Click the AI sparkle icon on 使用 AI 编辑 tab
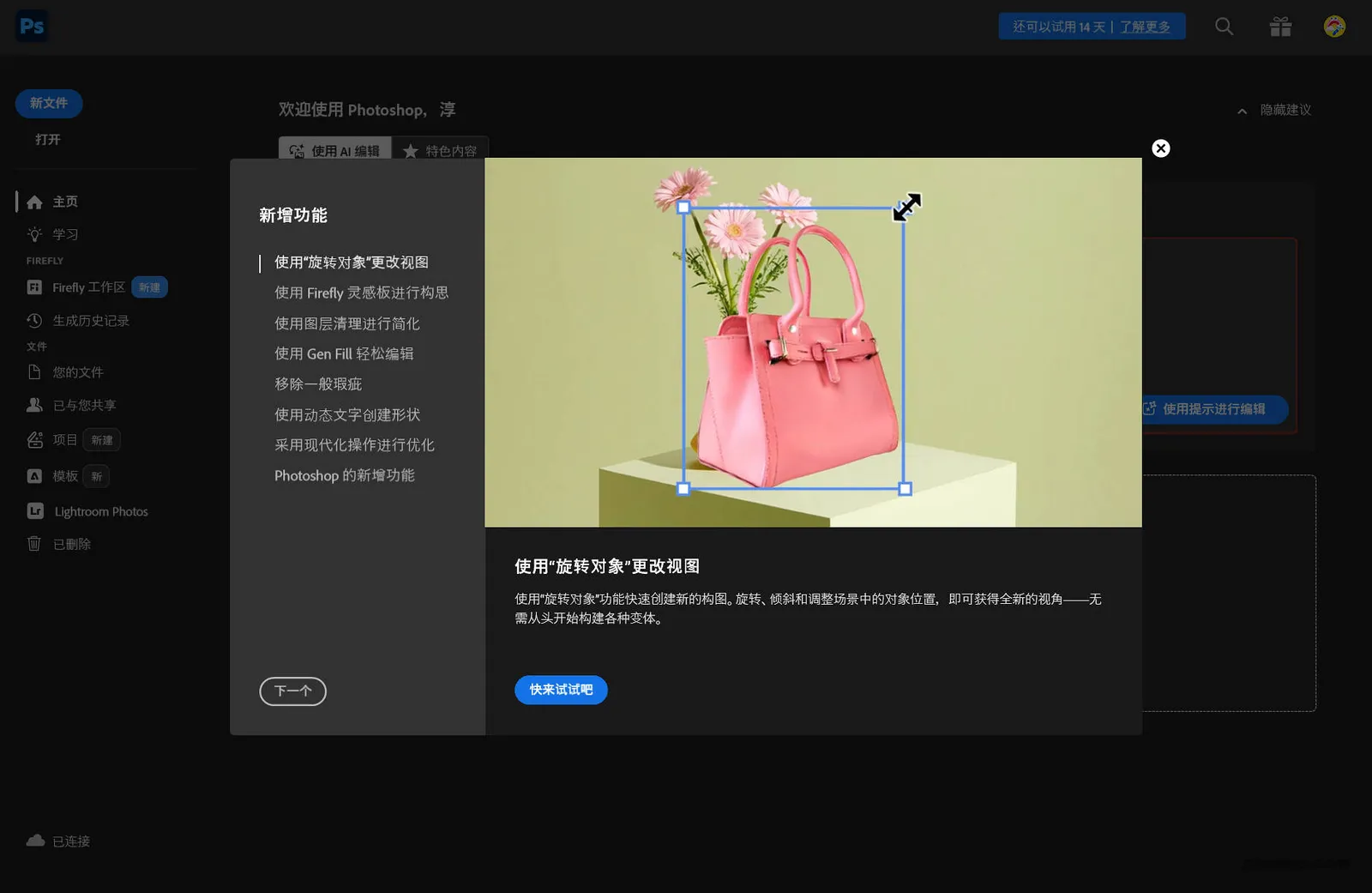This screenshot has height=893, width=1372. [x=297, y=151]
